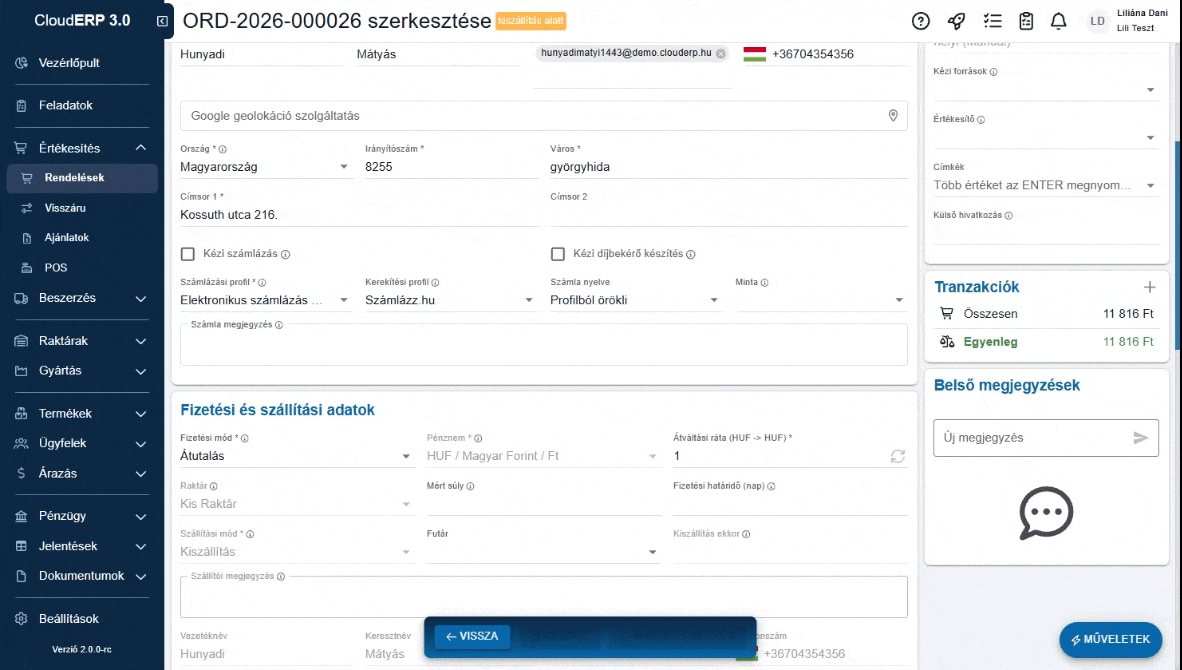Enable the Kézi számlázás checkbox

click(x=188, y=254)
